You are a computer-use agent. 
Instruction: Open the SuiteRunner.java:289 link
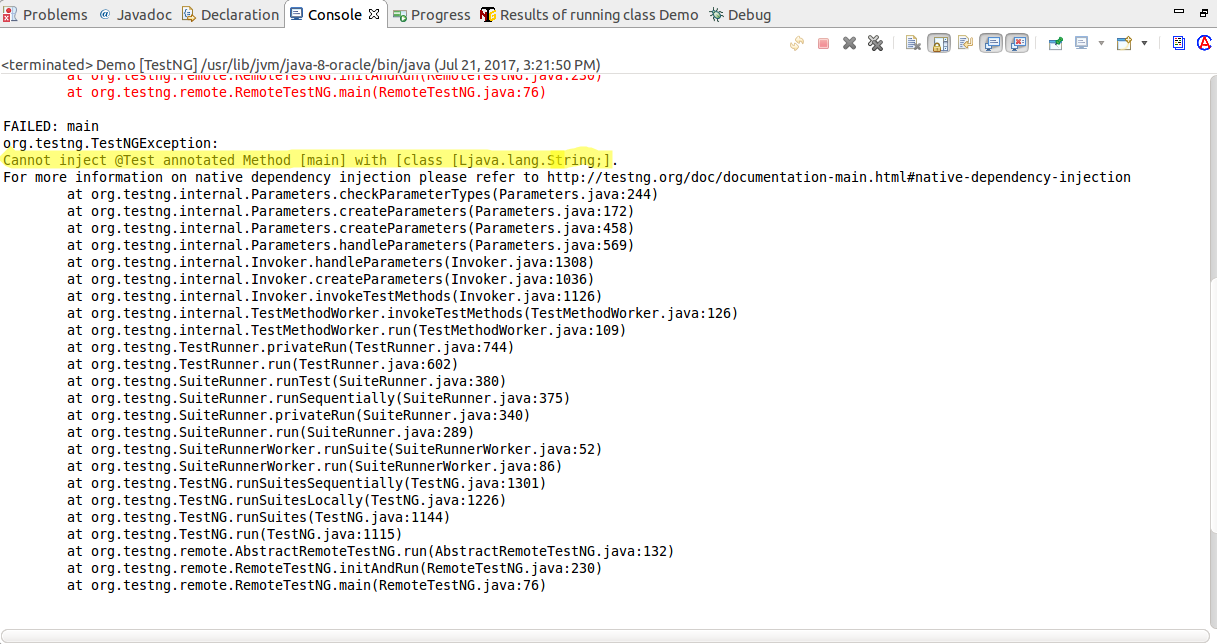388,432
